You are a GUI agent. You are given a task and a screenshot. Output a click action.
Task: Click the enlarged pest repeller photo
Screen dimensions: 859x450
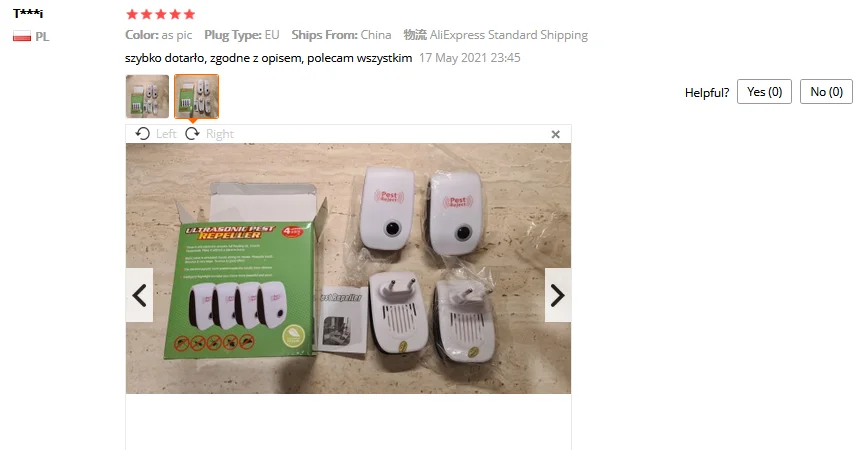pos(348,269)
